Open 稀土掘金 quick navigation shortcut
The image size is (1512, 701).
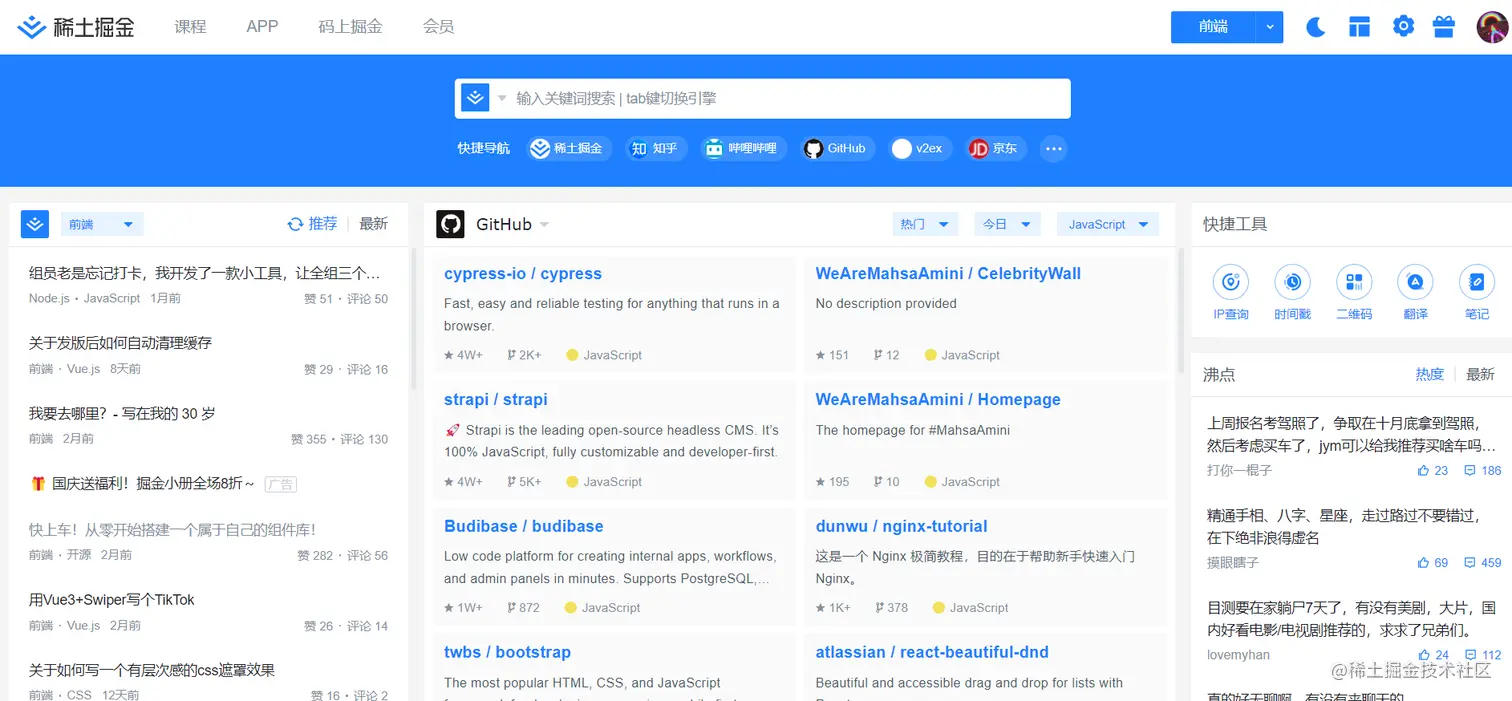[569, 148]
